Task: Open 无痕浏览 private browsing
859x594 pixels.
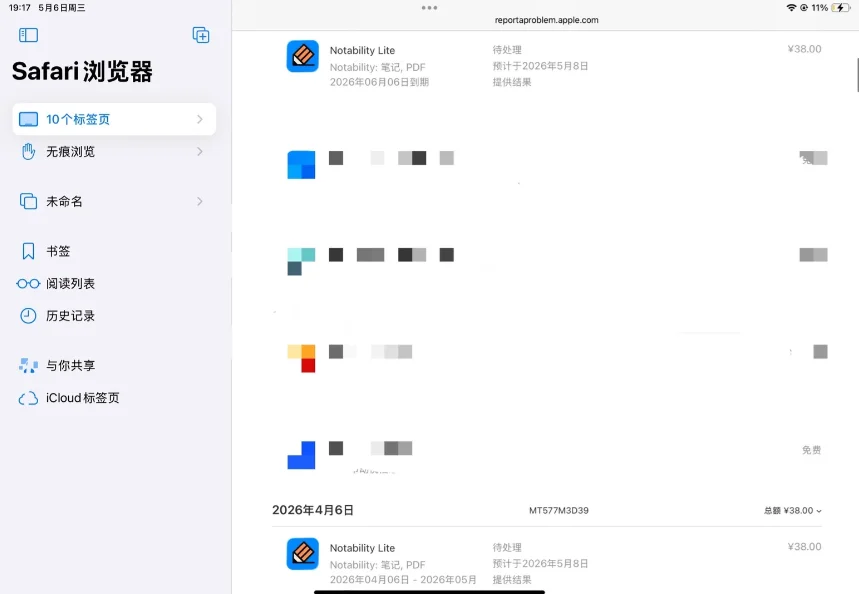Action: [114, 151]
